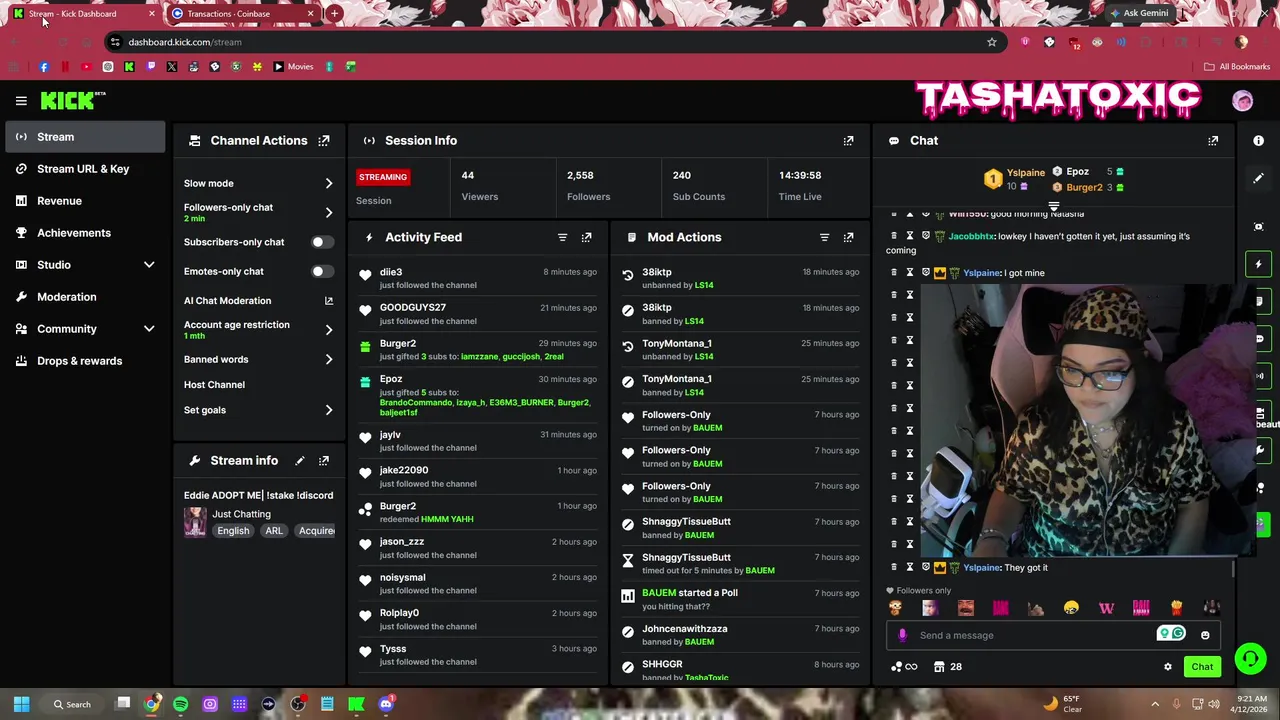Expand the Studio sidebar section
1280x720 pixels.
coord(149,265)
